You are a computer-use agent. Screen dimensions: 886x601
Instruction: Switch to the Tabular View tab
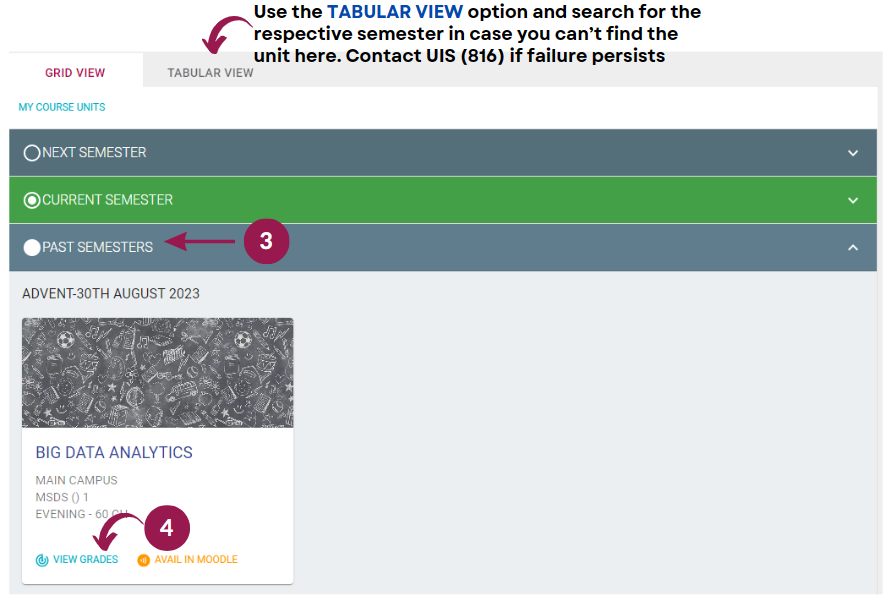pyautogui.click(x=210, y=73)
